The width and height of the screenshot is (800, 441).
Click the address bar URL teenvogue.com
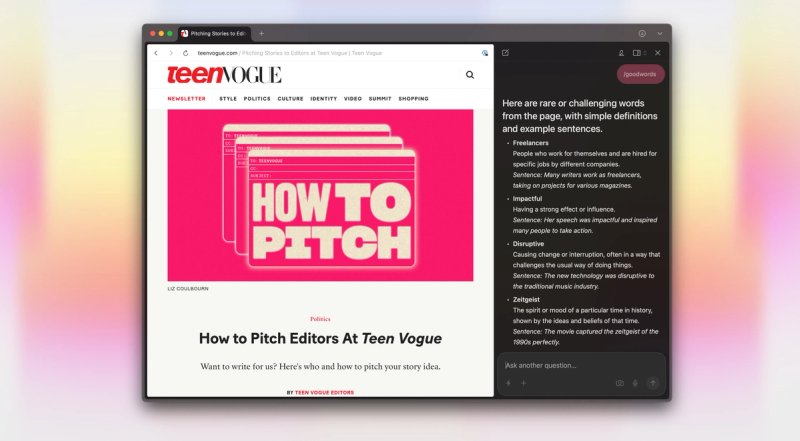click(217, 53)
